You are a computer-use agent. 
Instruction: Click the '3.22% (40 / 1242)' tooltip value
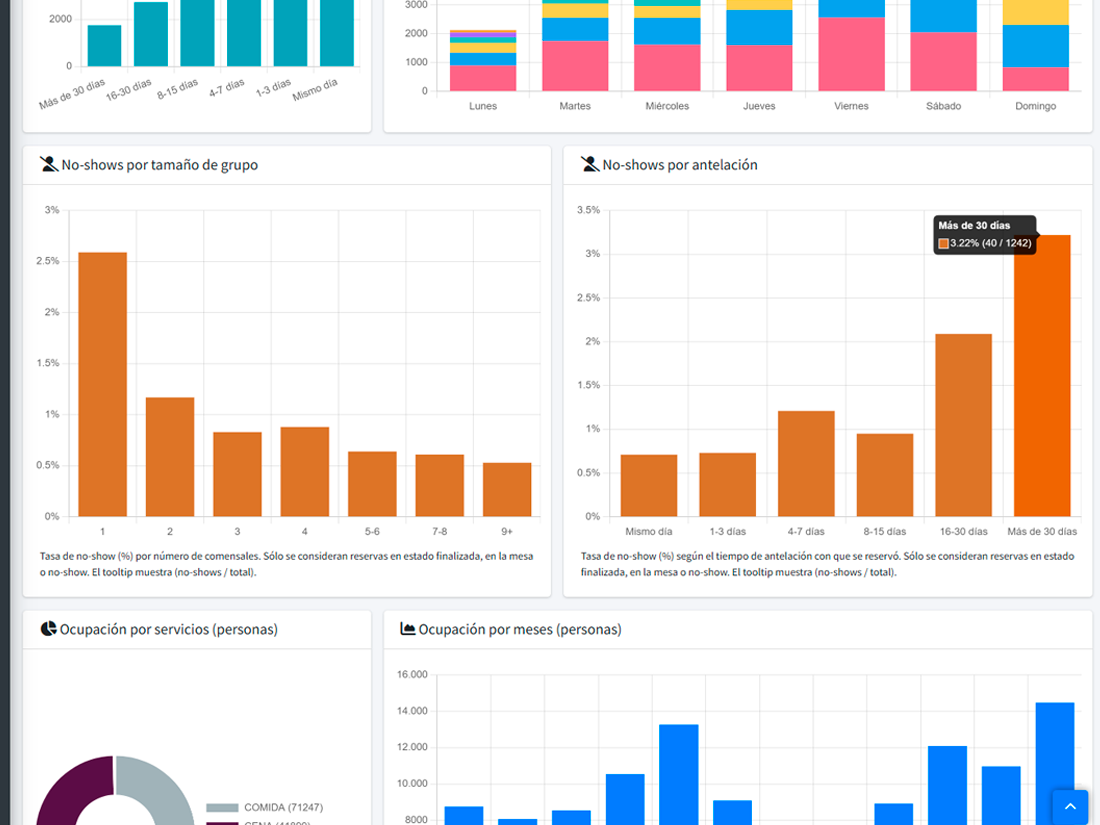pos(991,243)
